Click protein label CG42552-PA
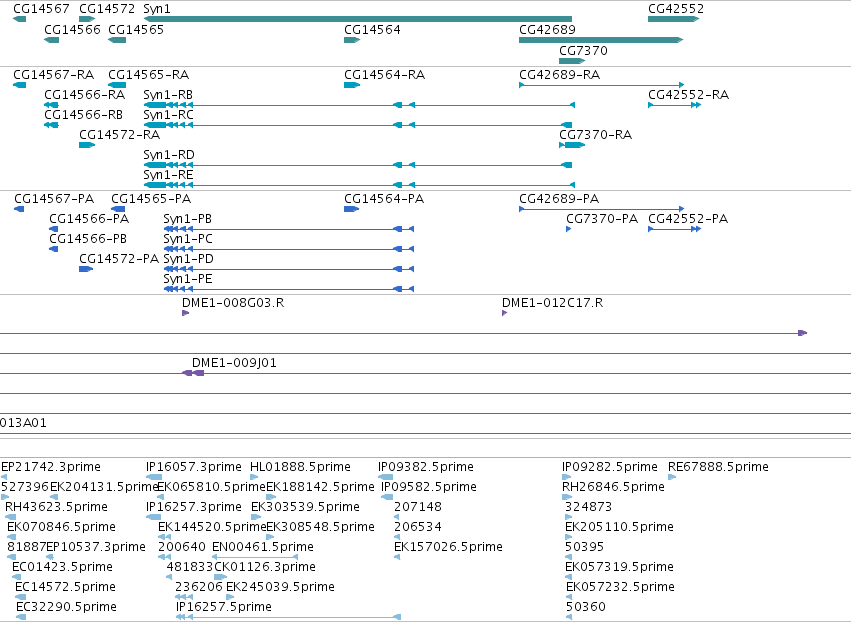 [x=688, y=219]
